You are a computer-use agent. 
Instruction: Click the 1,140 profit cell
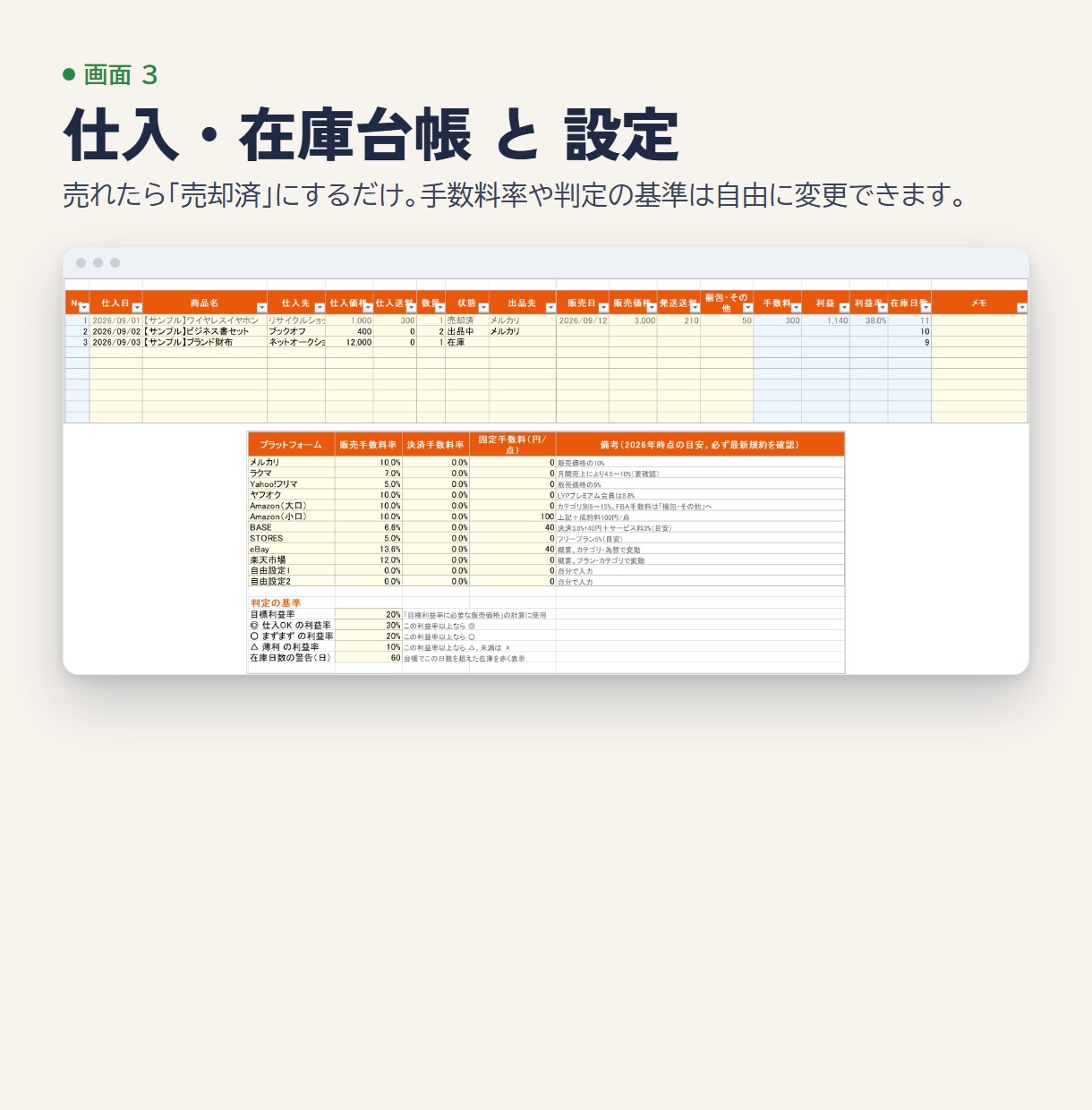[825, 320]
